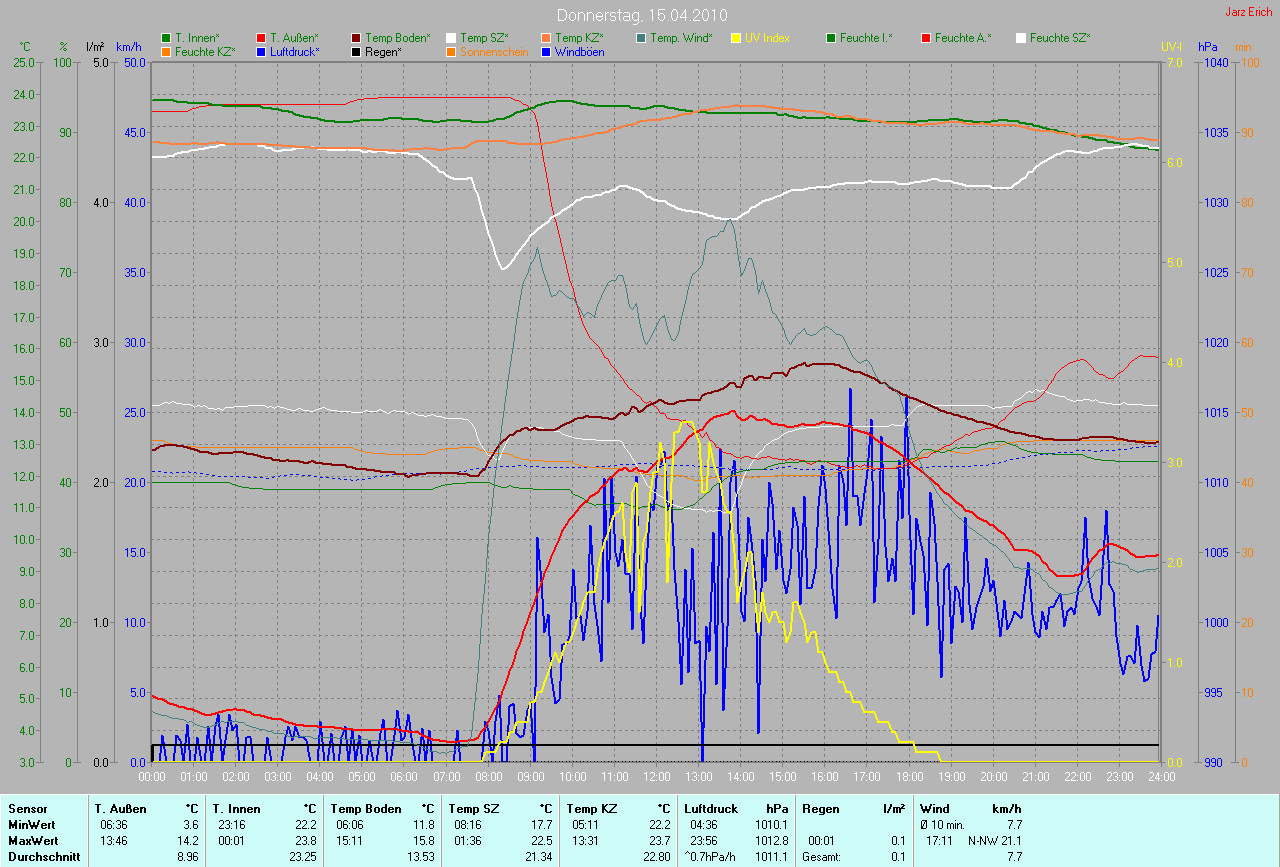Viewport: 1280px width, 867px height.
Task: Click the 'UV-I' right axis unit label
Action: [x=1171, y=47]
